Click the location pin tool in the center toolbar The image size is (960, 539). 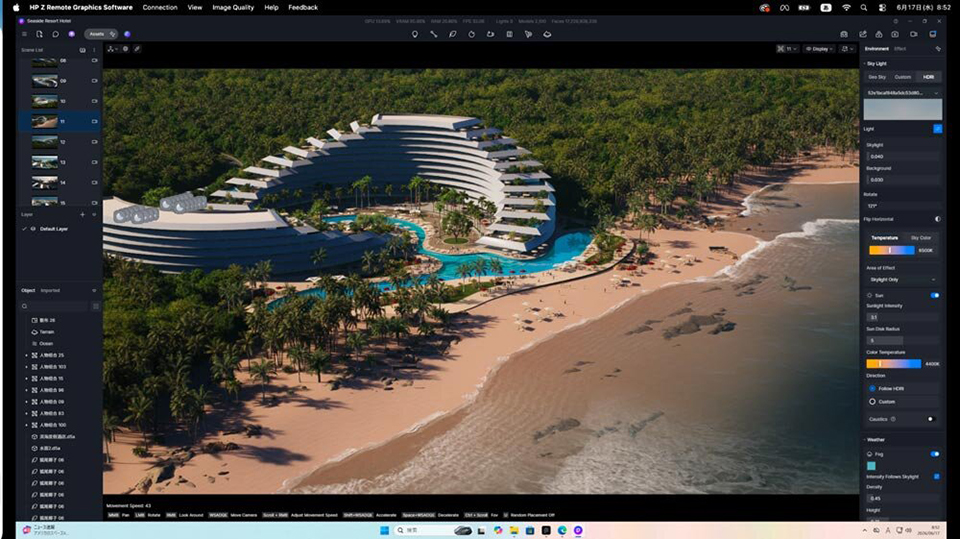point(414,34)
